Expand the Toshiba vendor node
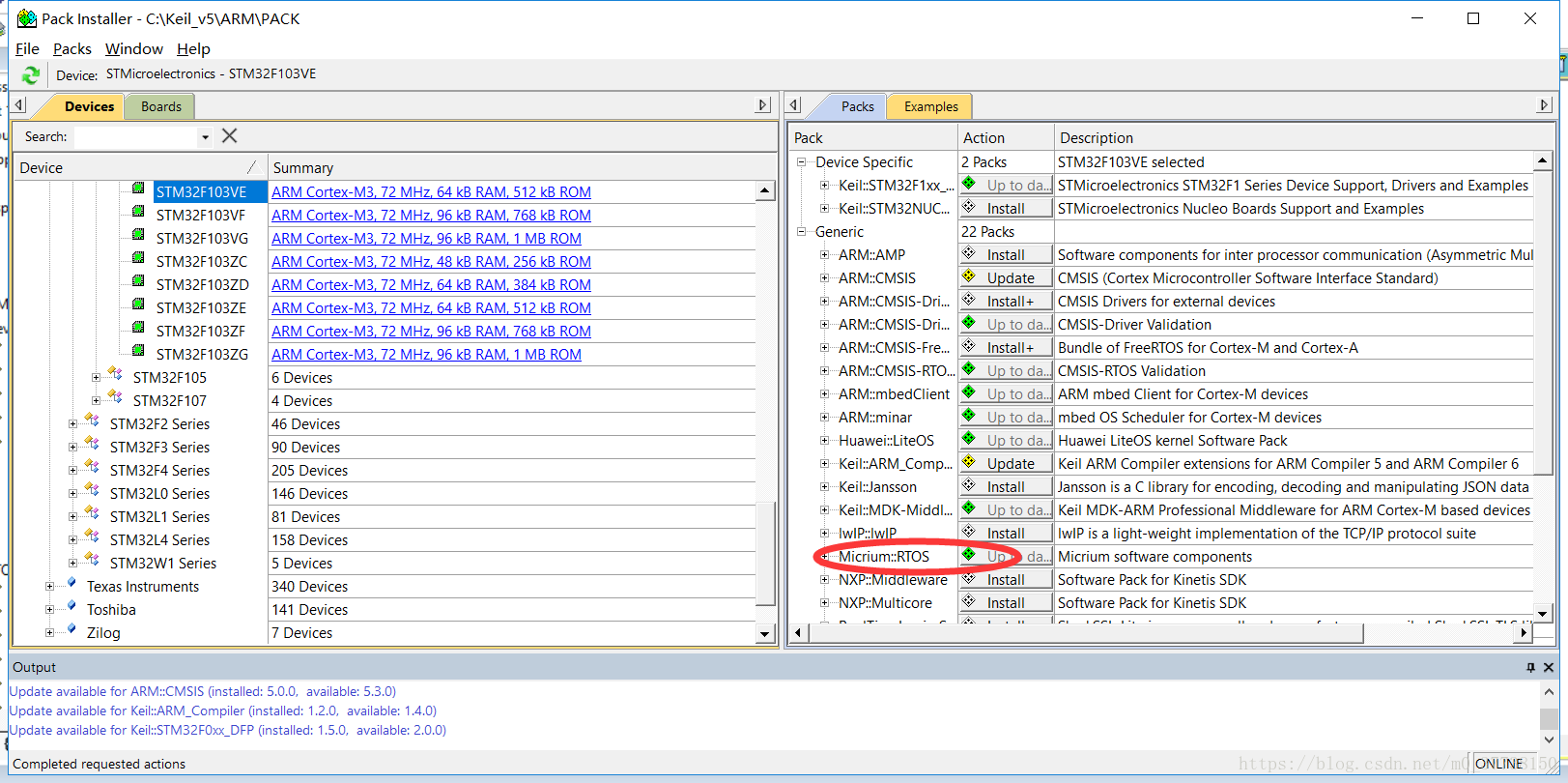This screenshot has width=1568, height=783. (x=49, y=609)
